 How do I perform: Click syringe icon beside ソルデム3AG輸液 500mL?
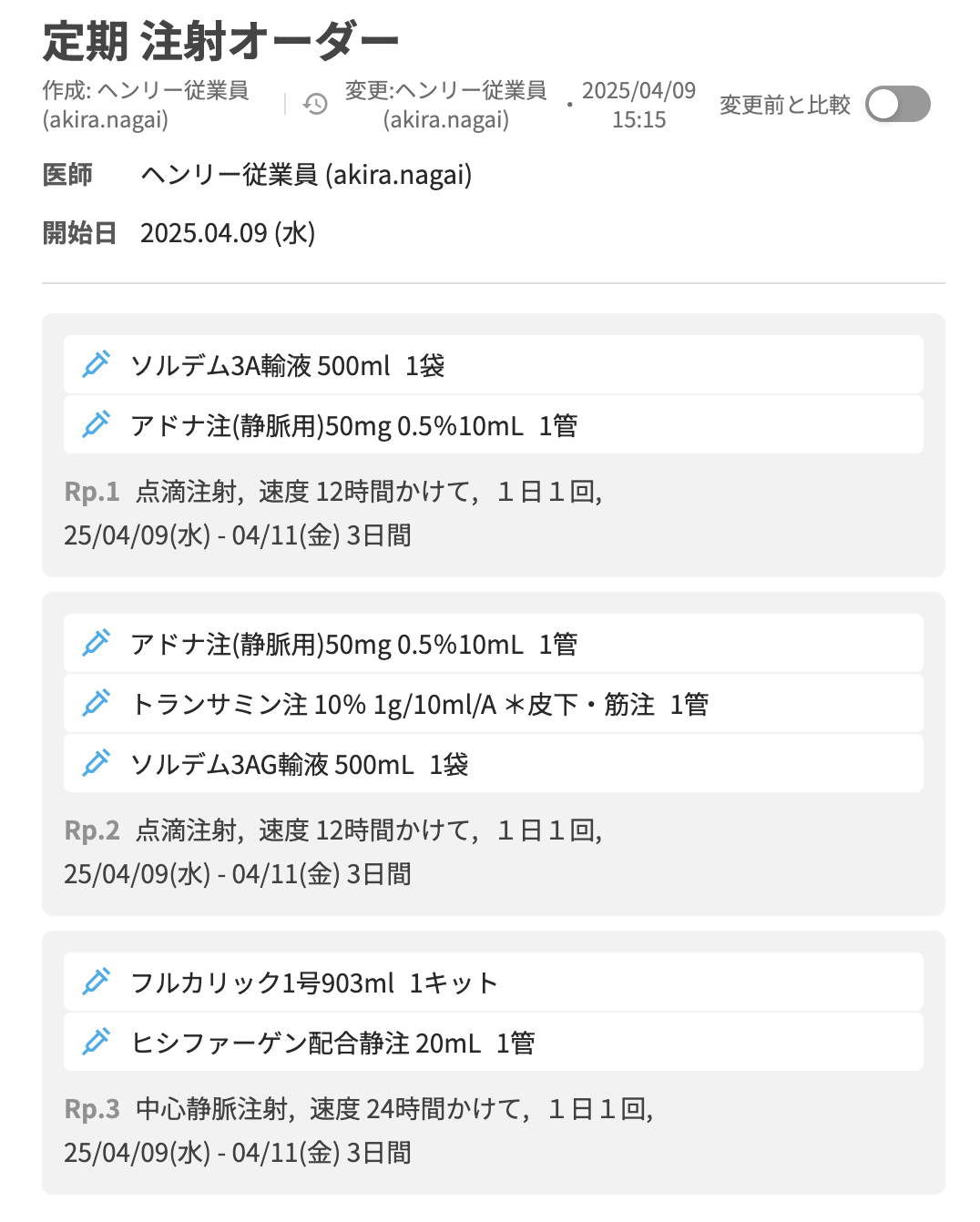coord(96,763)
